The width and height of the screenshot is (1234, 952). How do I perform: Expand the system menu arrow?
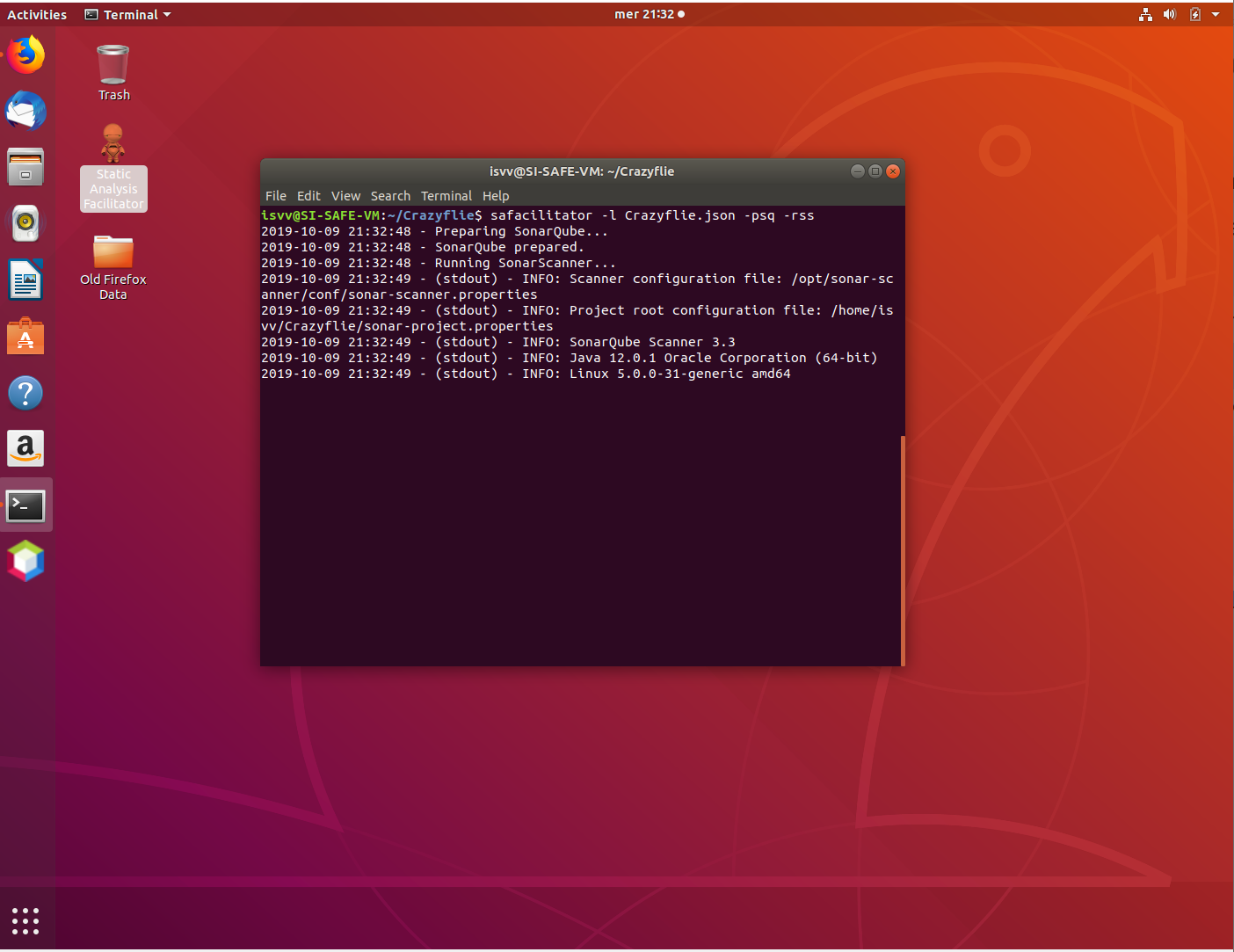coord(1216,15)
